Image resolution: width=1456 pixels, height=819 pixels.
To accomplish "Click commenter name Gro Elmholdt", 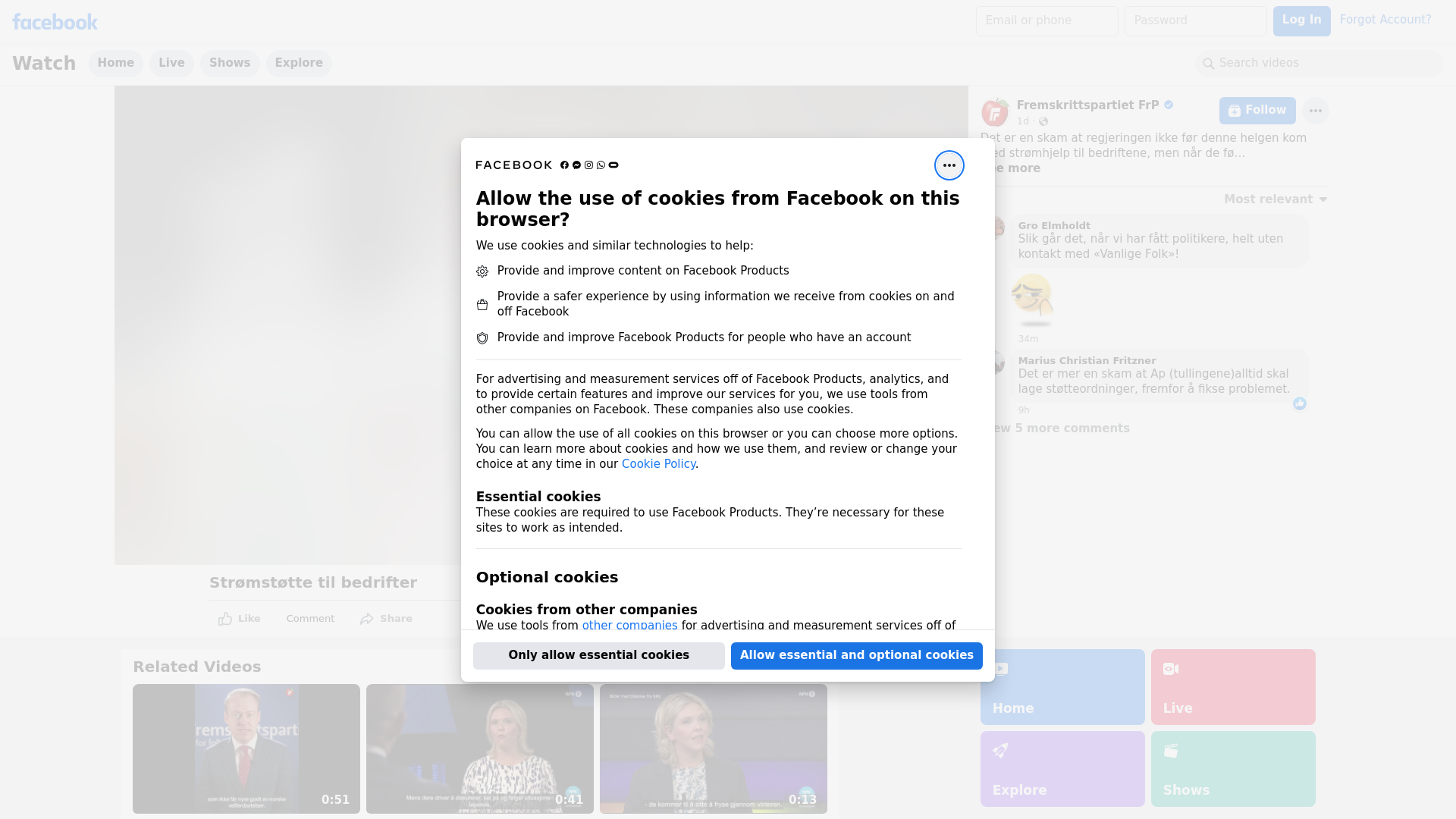I will [1054, 226].
